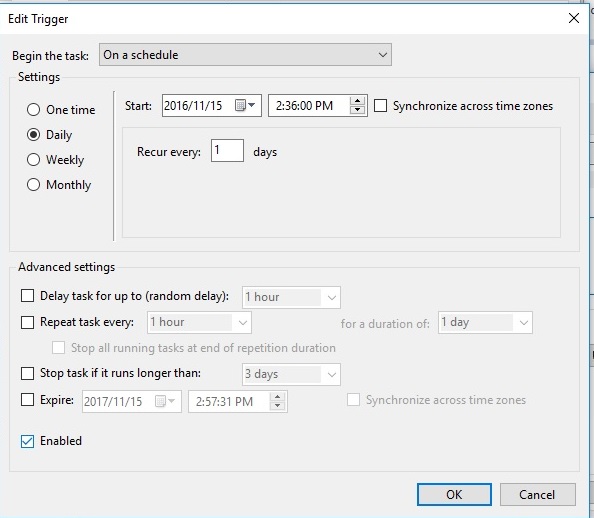Open the random delay 1 hour dropdown
Image resolution: width=594 pixels, height=518 pixels.
click(291, 297)
